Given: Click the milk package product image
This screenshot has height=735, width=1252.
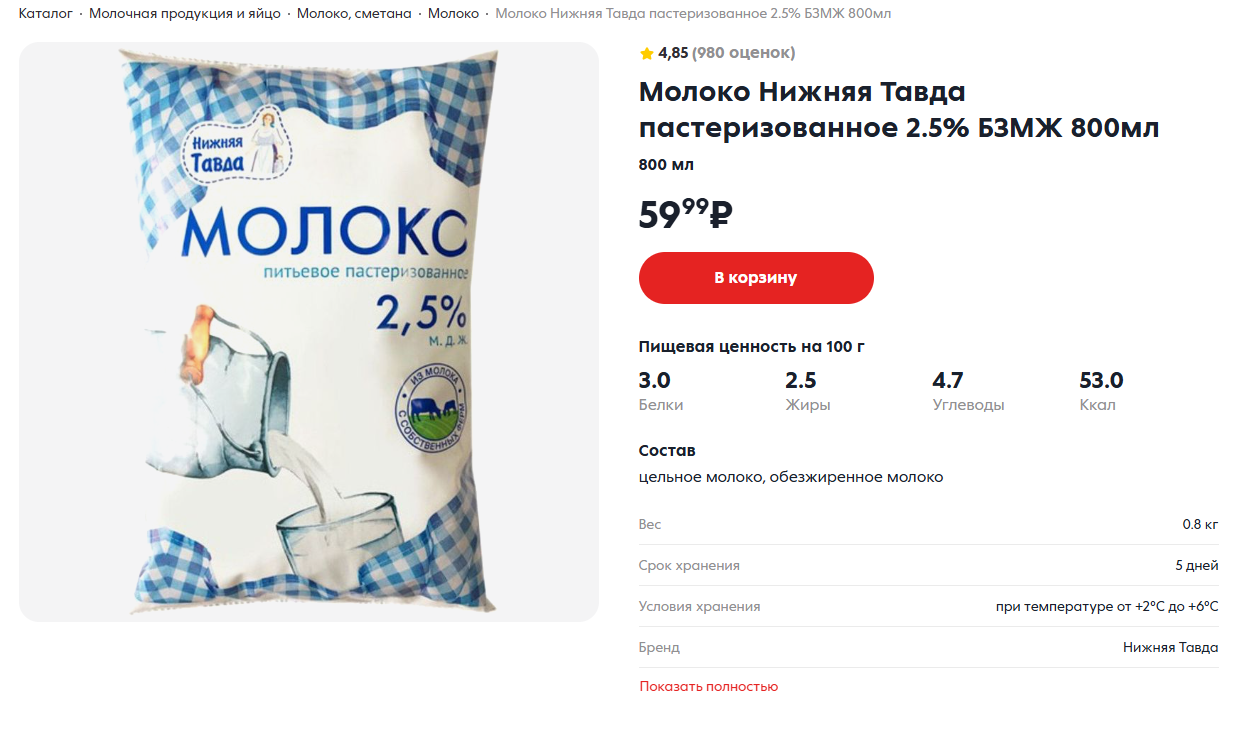Looking at the screenshot, I should [x=309, y=332].
